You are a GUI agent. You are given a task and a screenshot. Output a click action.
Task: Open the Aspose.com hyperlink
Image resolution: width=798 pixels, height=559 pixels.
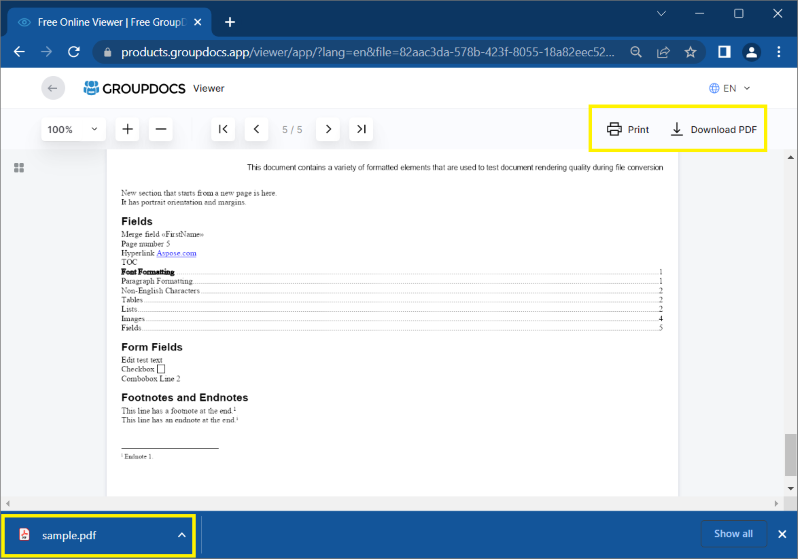click(176, 253)
